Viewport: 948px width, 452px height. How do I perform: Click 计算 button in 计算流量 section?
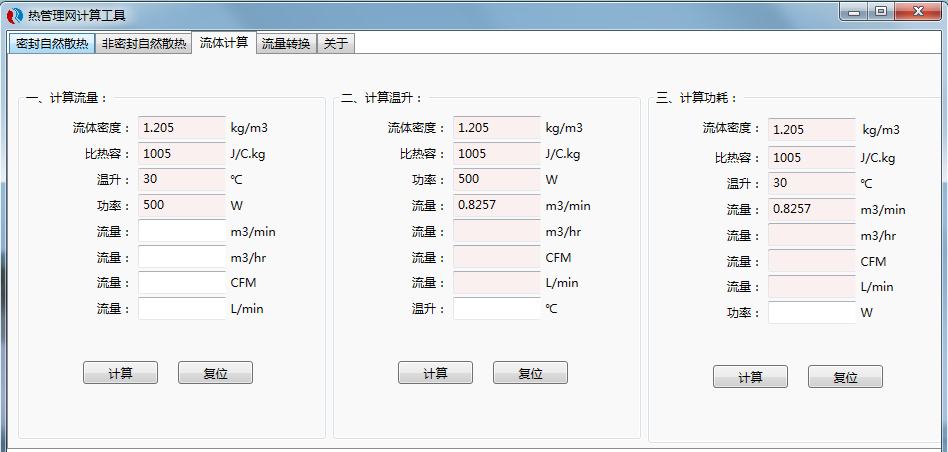pos(120,373)
